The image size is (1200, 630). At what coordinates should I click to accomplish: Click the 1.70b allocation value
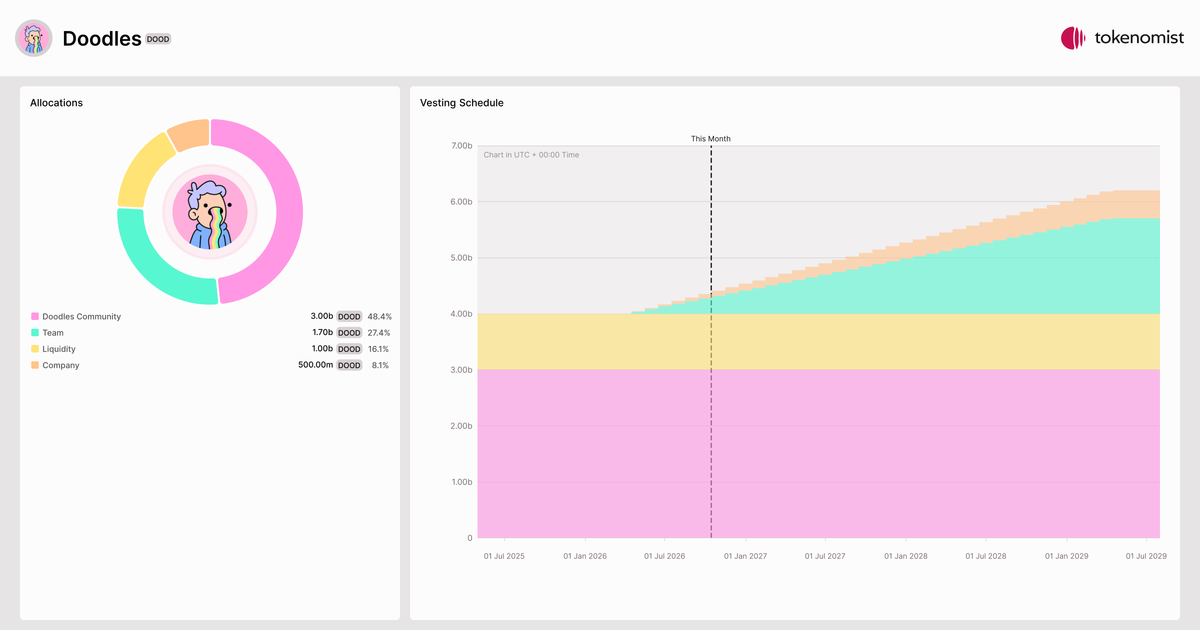coord(322,333)
